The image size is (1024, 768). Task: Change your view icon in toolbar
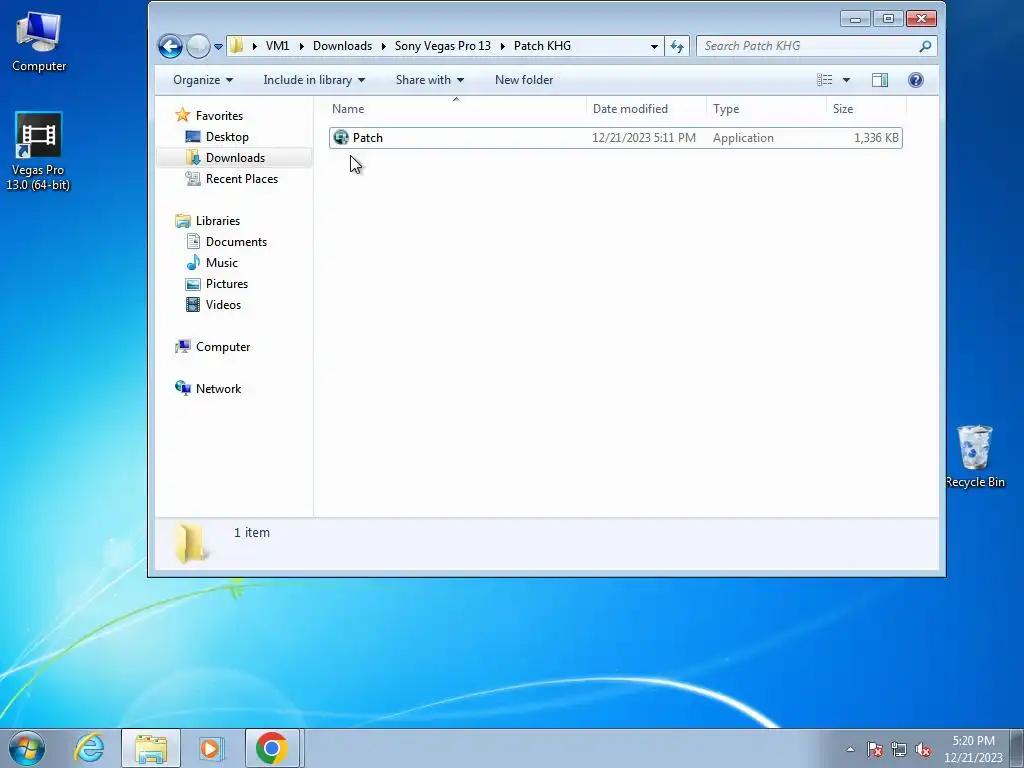point(824,80)
